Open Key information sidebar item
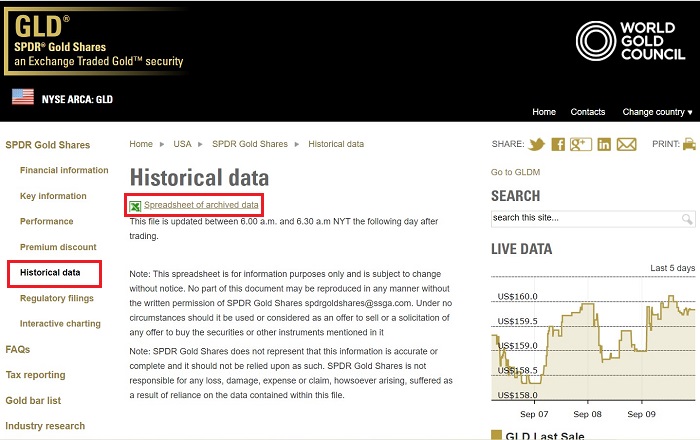700x440 pixels. [x=53, y=196]
